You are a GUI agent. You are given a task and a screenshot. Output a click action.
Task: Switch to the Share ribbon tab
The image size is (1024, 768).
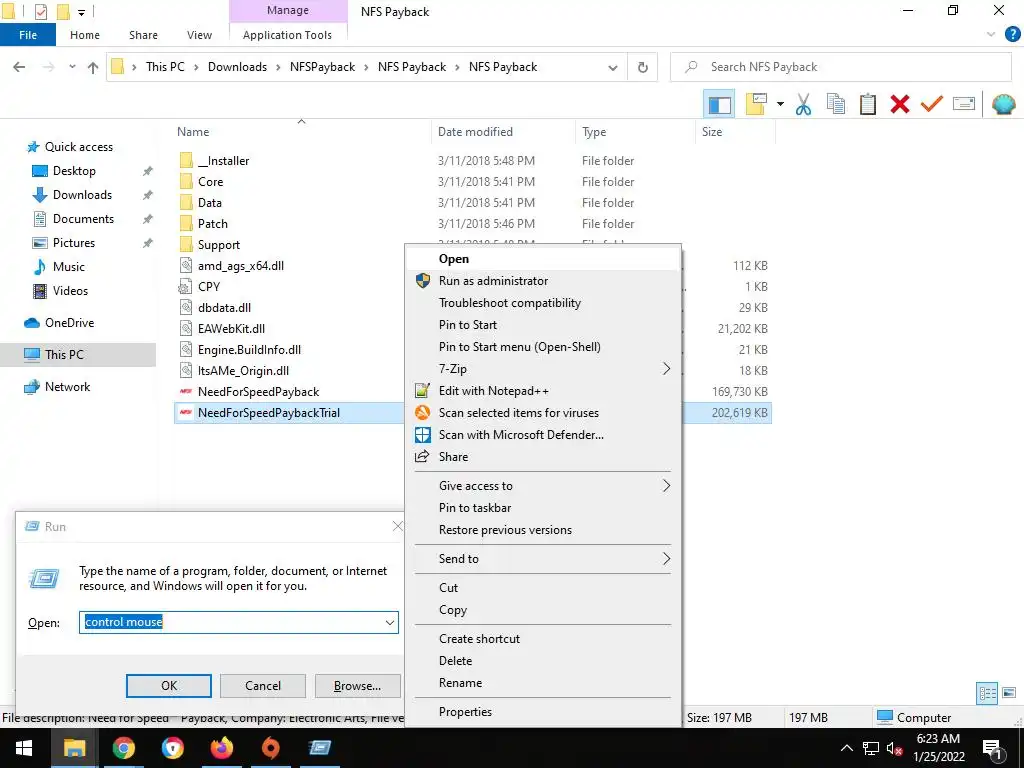[x=143, y=35]
